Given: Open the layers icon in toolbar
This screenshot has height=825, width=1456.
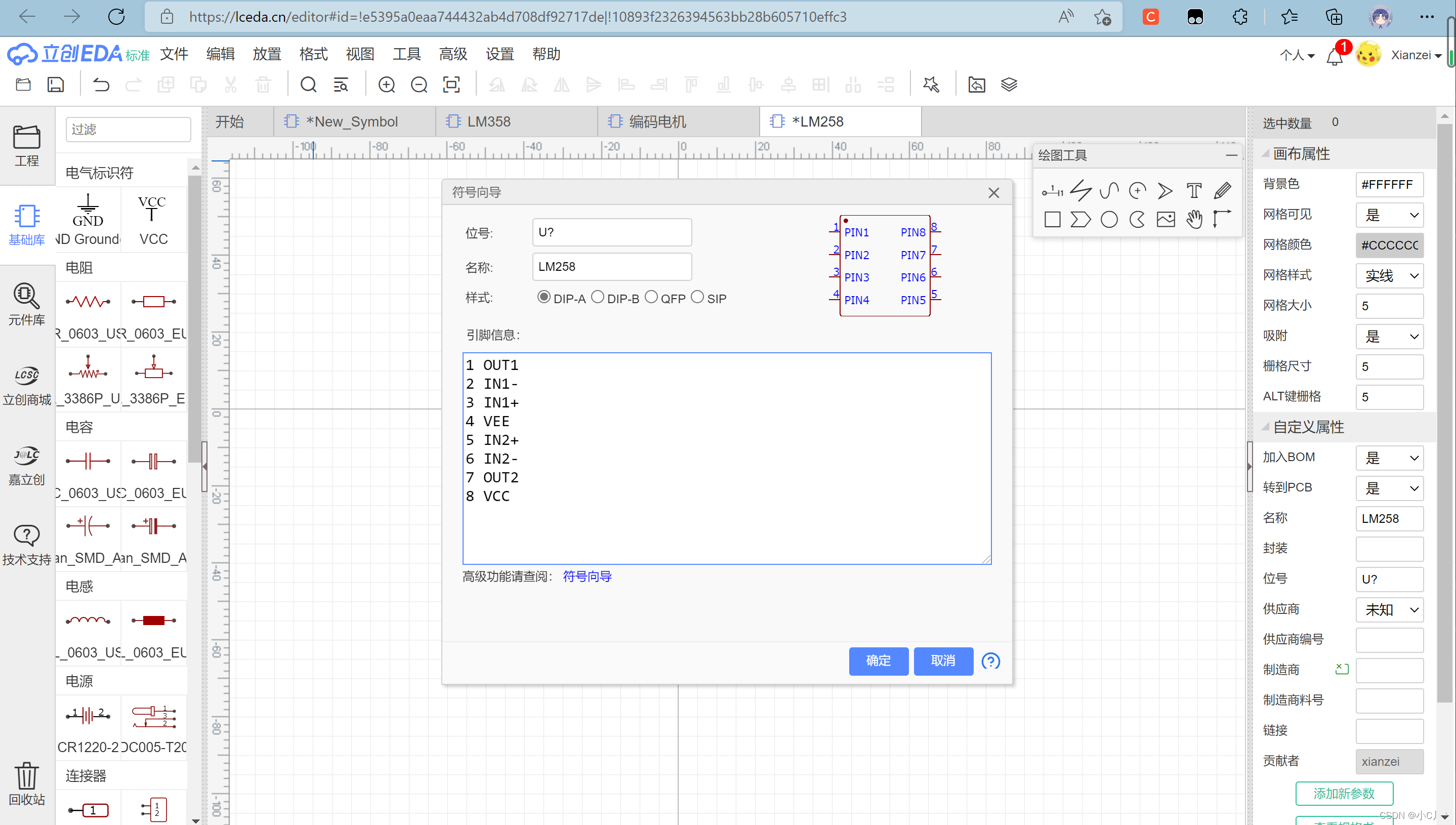Looking at the screenshot, I should tap(1009, 85).
